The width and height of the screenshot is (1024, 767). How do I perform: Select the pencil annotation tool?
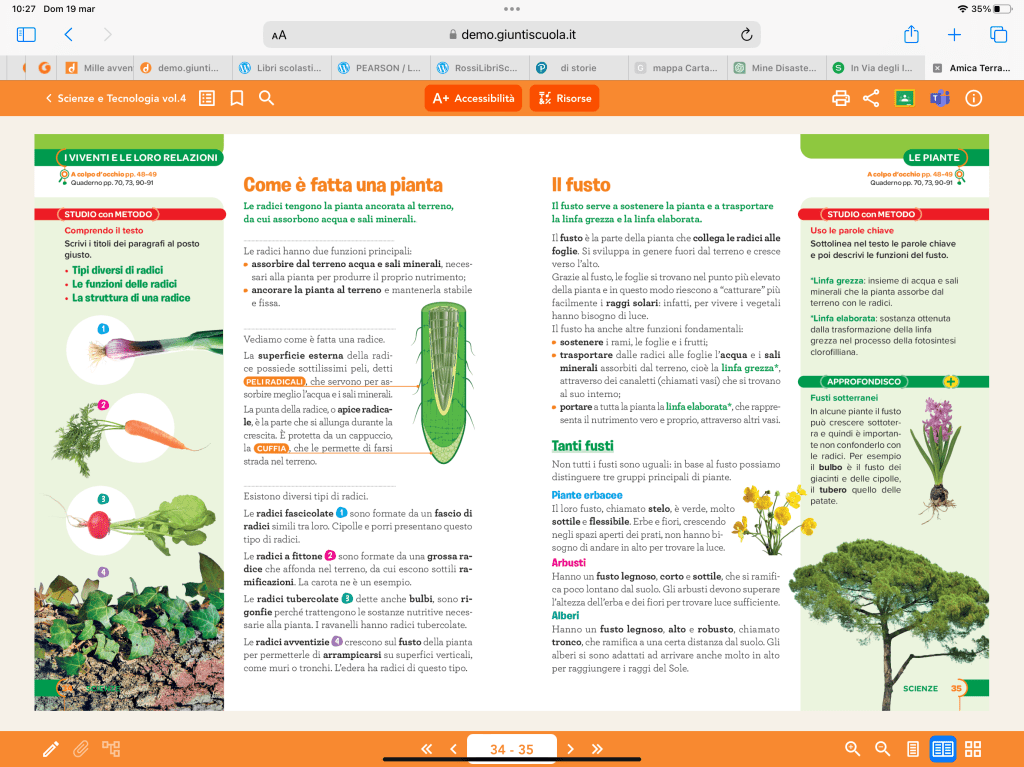[50, 748]
